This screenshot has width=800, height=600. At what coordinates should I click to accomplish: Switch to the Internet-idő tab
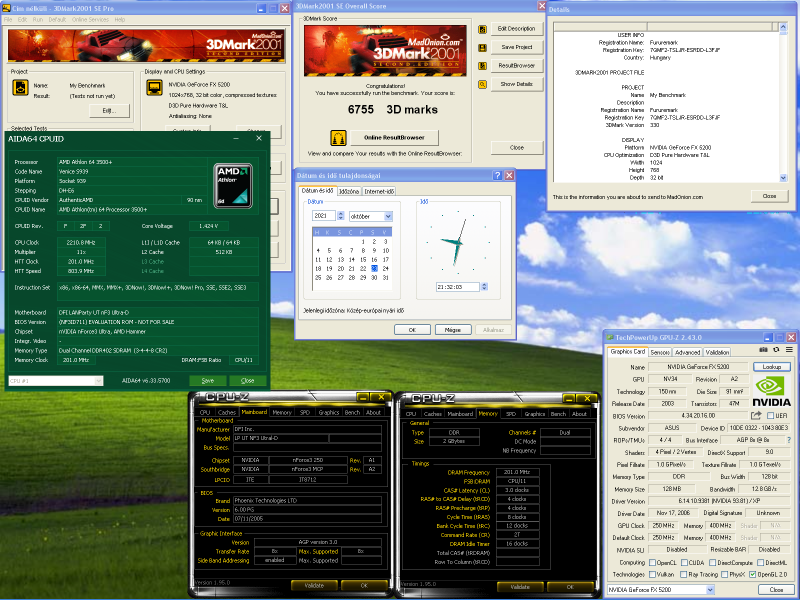(380, 191)
